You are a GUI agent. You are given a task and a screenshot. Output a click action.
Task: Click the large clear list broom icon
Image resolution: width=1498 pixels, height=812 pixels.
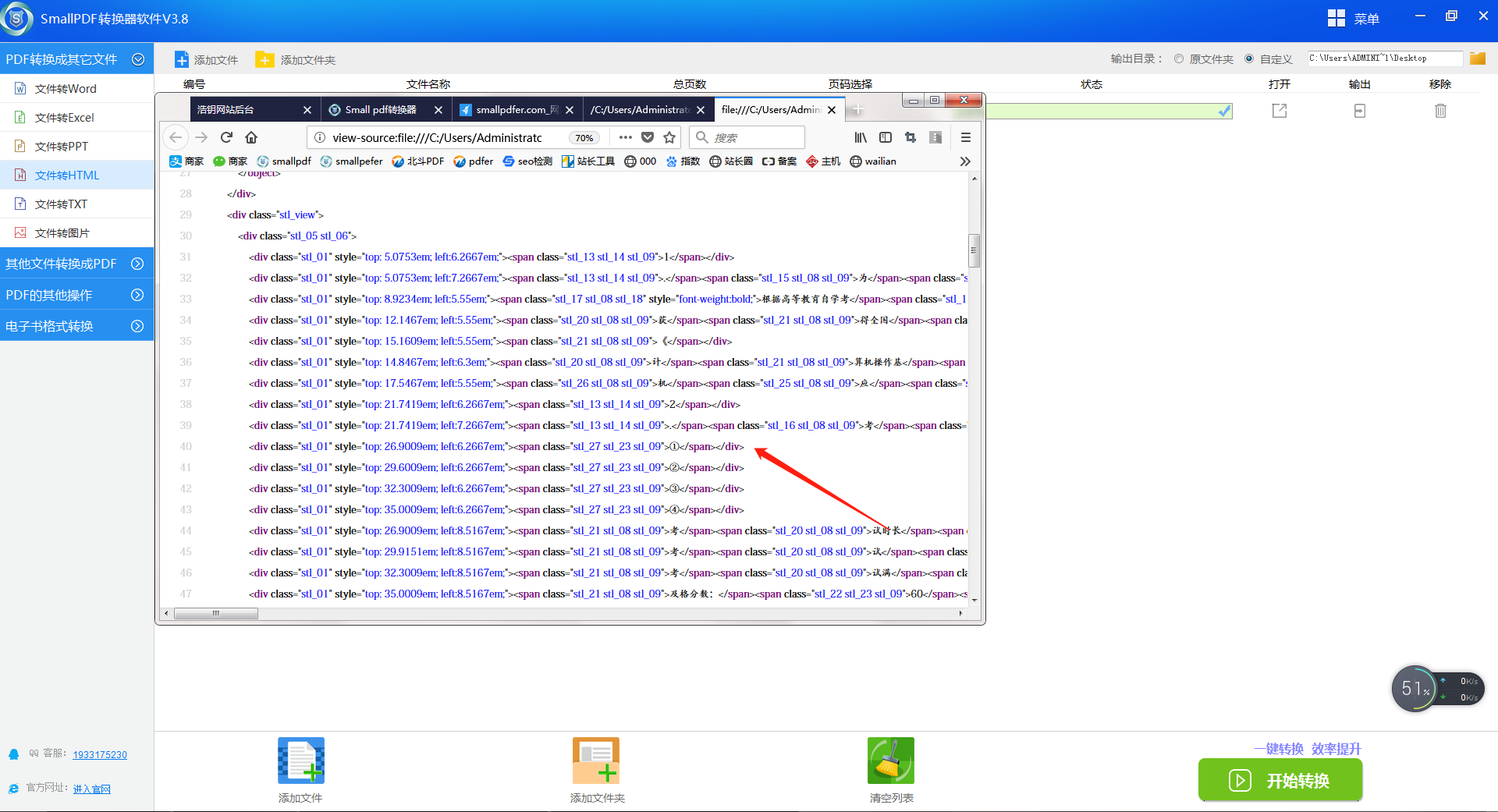(890, 761)
